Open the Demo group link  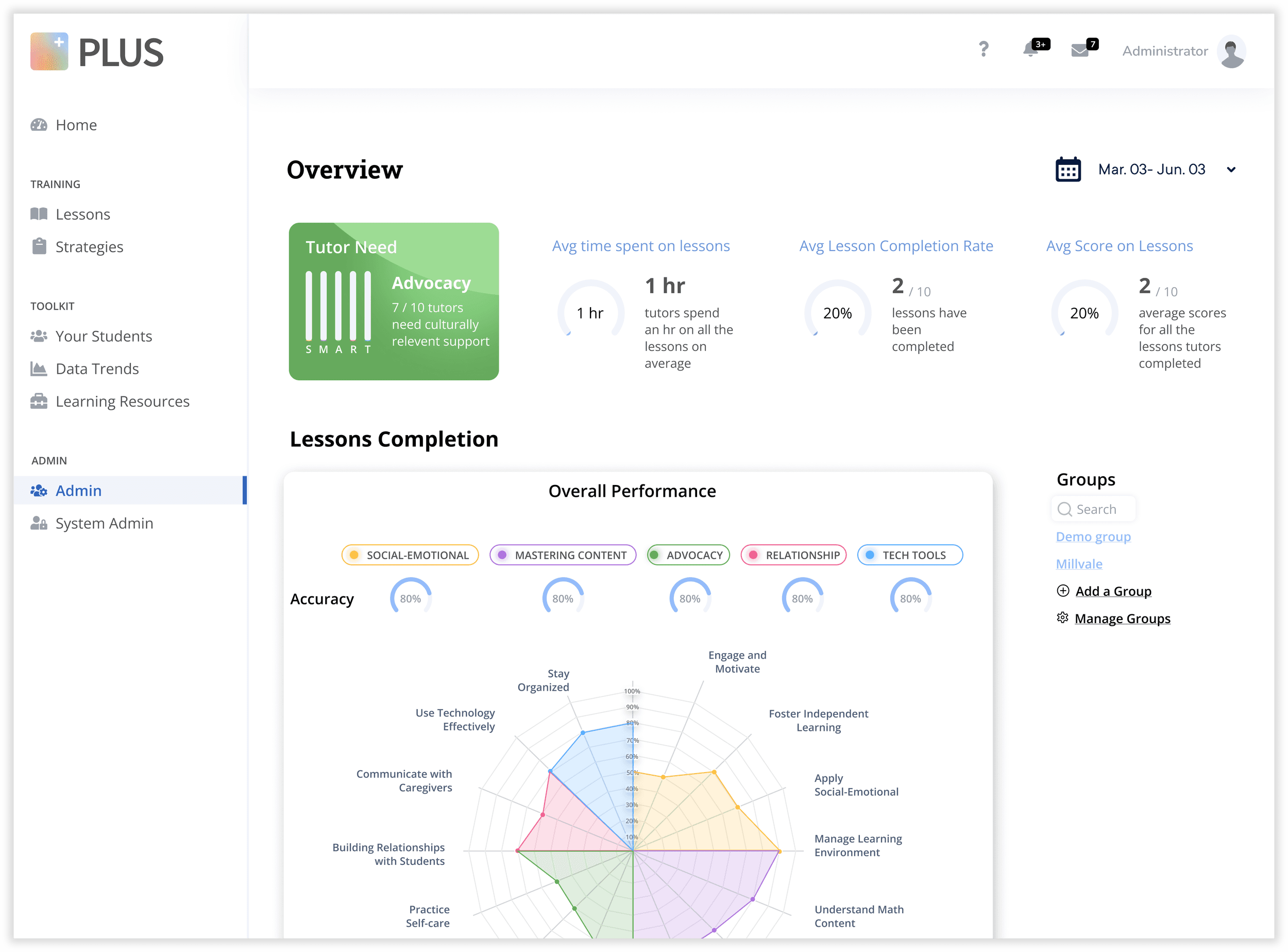click(1093, 537)
